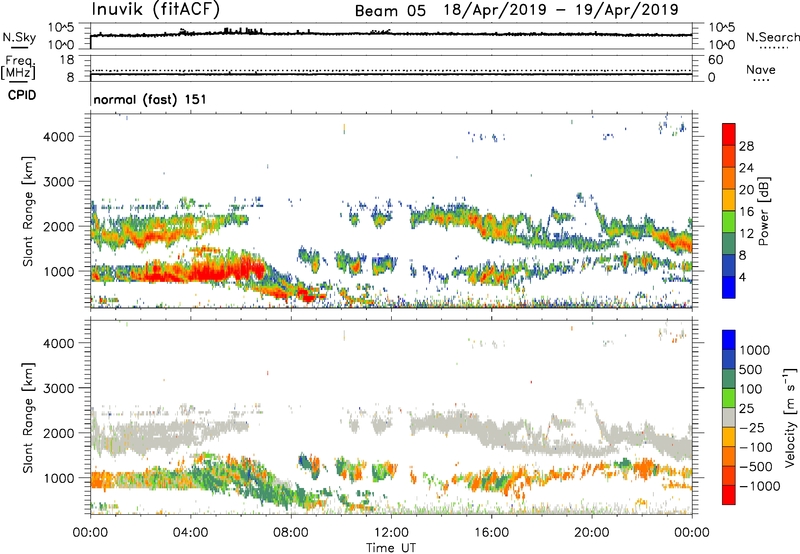
Task: Click the N.Search legend label
Action: tap(772, 37)
